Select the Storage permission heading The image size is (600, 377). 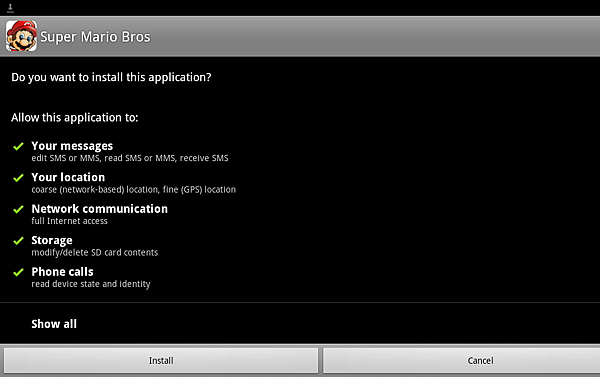52,240
